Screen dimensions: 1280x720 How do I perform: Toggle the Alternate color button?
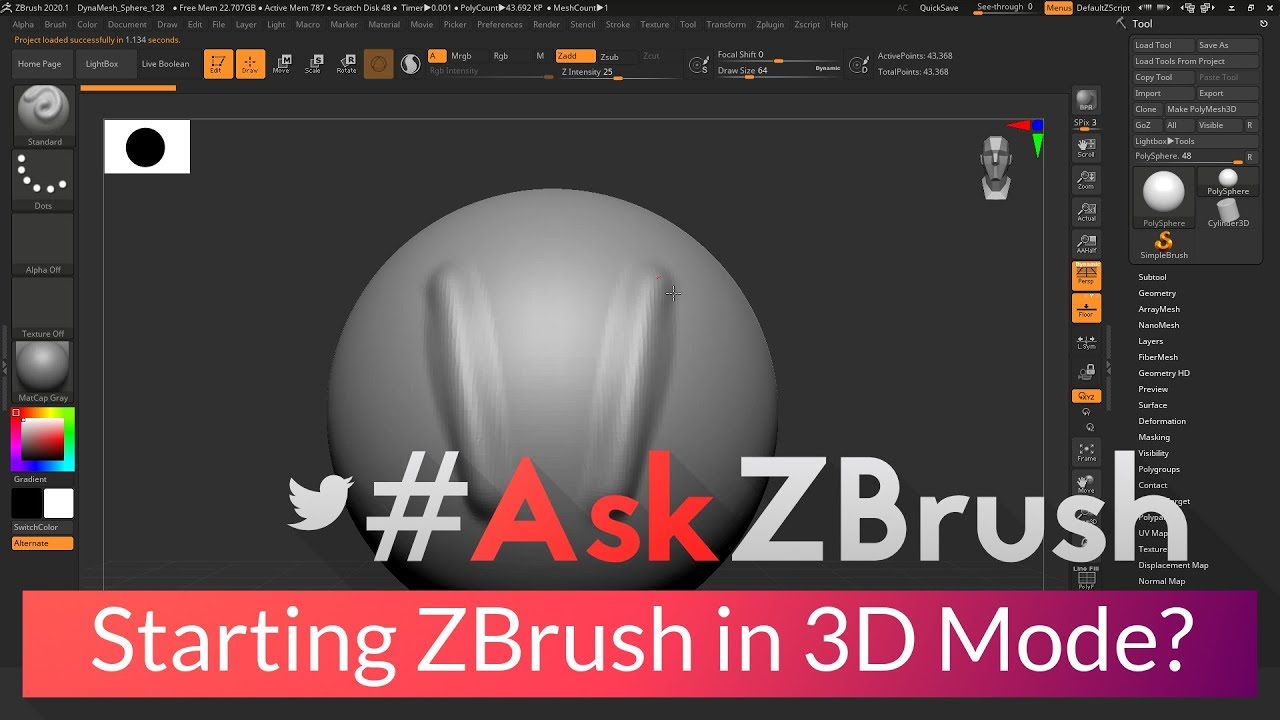click(43, 543)
